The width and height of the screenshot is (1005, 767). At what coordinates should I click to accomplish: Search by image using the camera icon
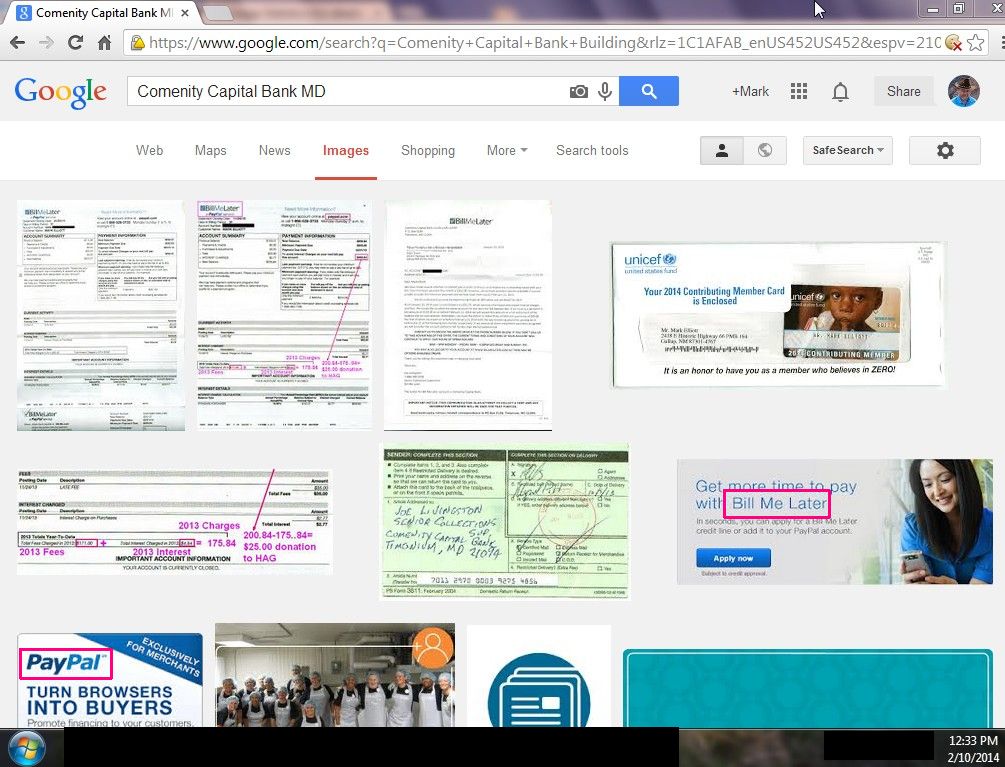(578, 92)
